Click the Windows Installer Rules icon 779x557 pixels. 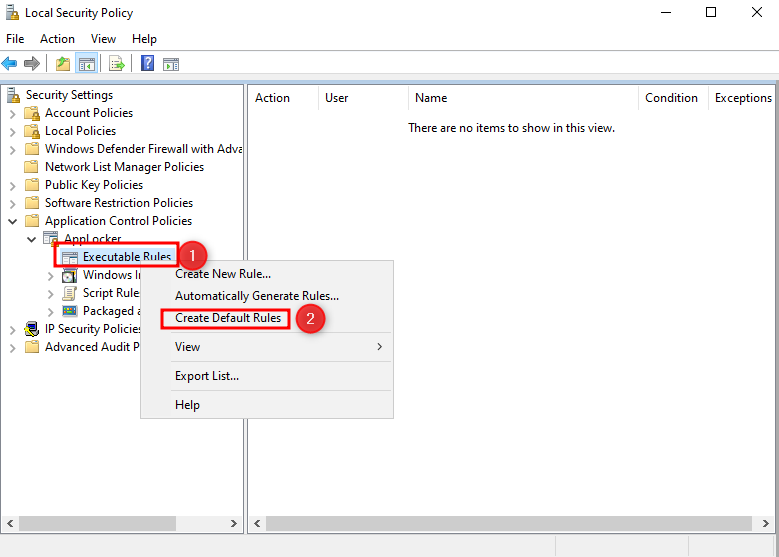tap(70, 275)
